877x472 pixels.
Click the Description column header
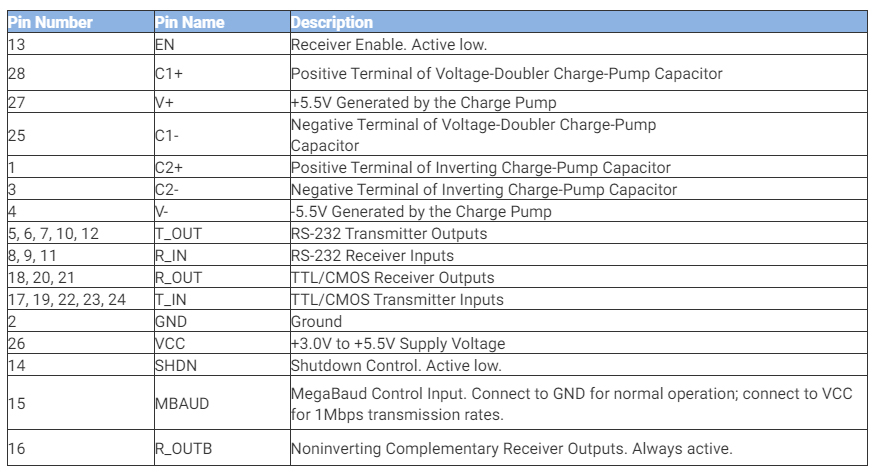coord(332,22)
